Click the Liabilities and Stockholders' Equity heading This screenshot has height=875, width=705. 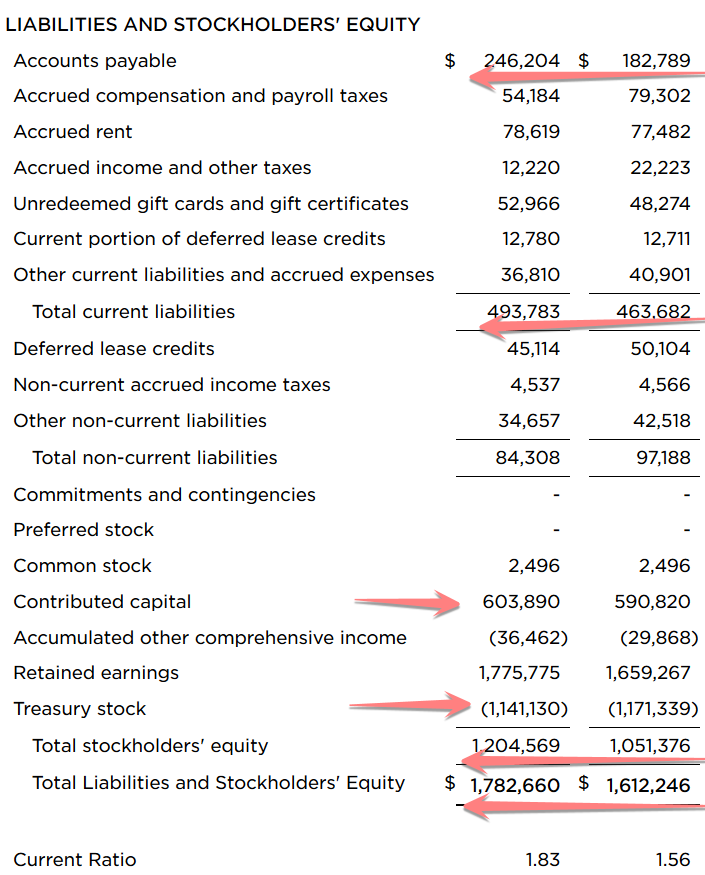pyautogui.click(x=213, y=25)
